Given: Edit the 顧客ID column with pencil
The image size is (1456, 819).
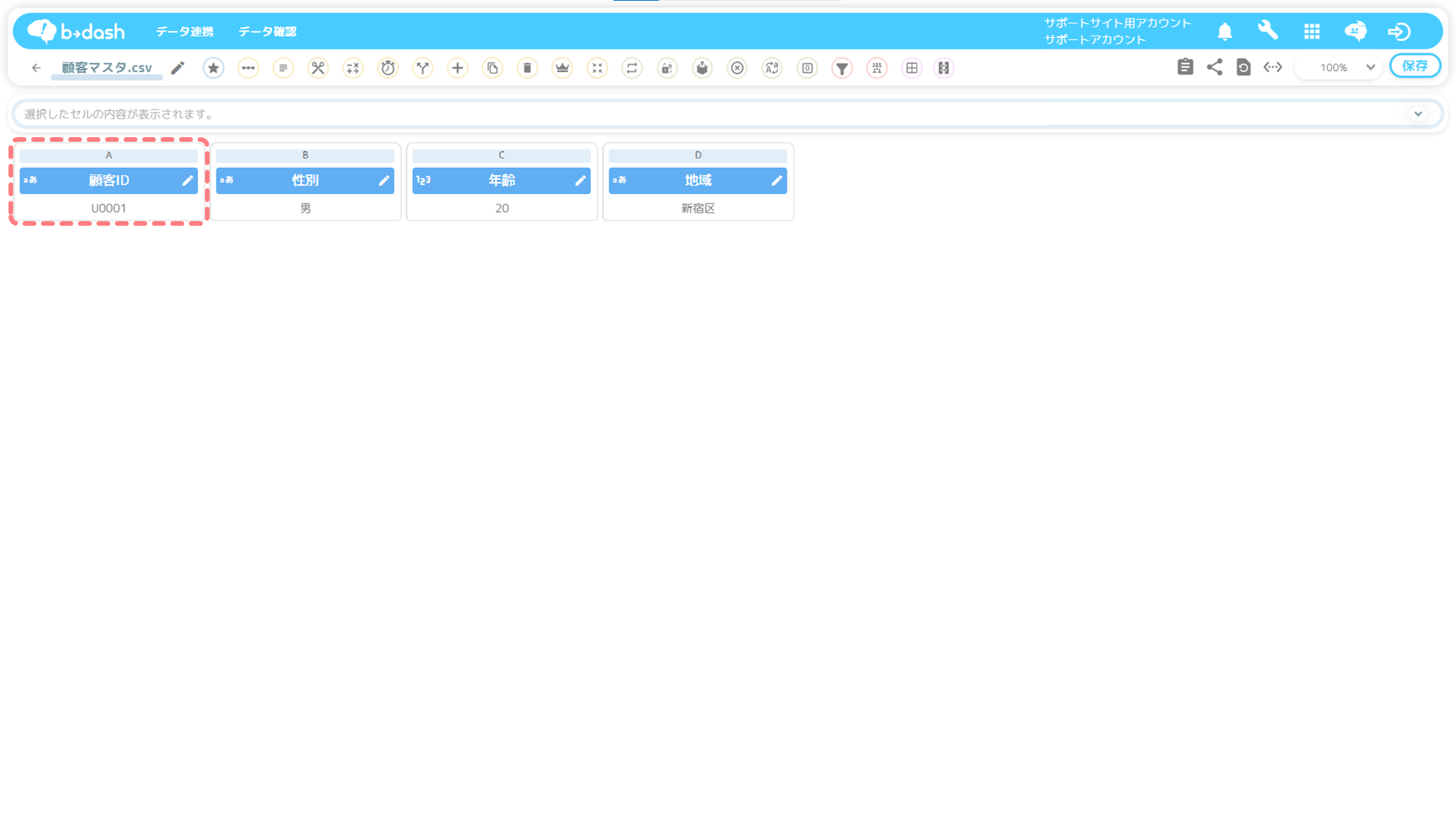Looking at the screenshot, I should click(187, 180).
